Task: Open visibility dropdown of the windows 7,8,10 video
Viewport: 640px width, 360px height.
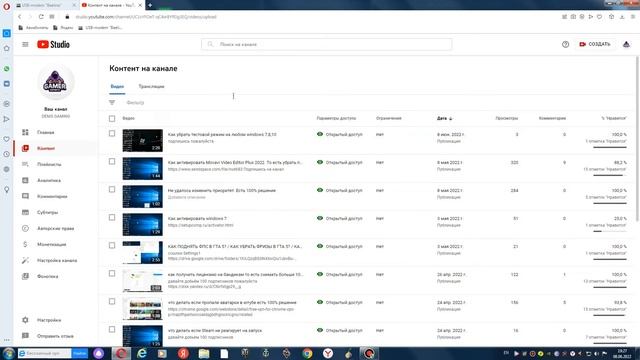Action: 340,134
